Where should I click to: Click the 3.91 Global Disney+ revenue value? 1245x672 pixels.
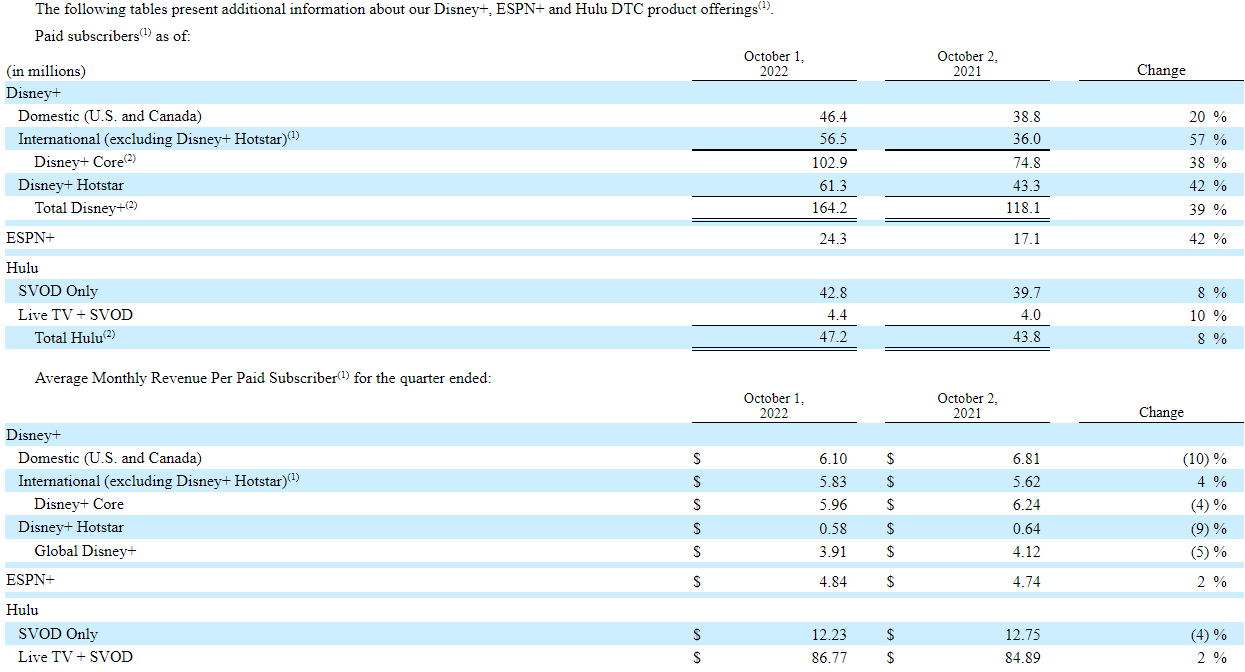pos(833,551)
